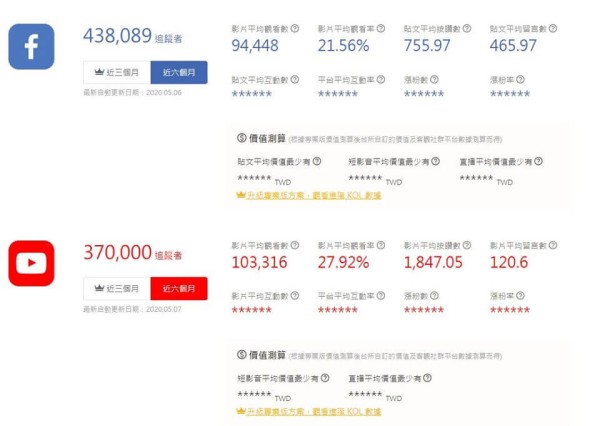Image resolution: width=600 pixels, height=426 pixels.
Task: Click the 27.92% value
Action: tap(343, 263)
